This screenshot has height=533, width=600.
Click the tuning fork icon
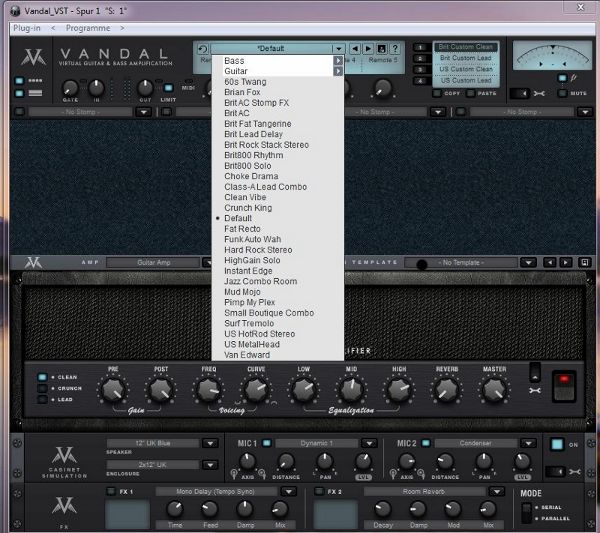pos(574,78)
